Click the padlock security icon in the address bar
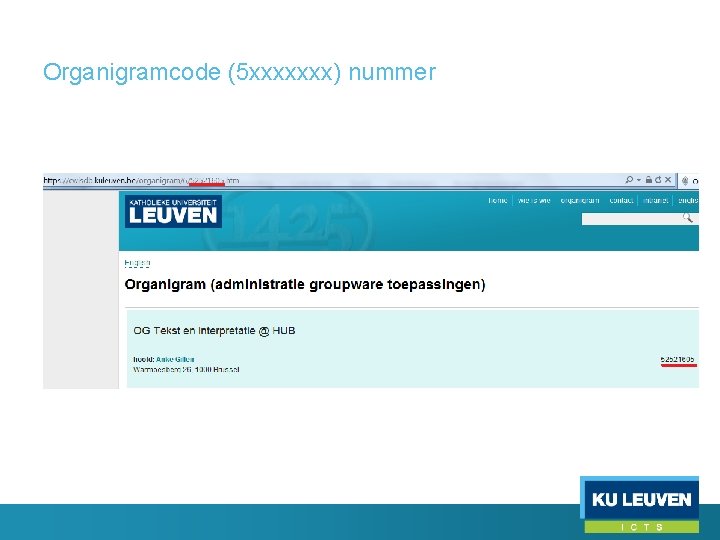Image resolution: width=720 pixels, height=540 pixels. [648, 180]
